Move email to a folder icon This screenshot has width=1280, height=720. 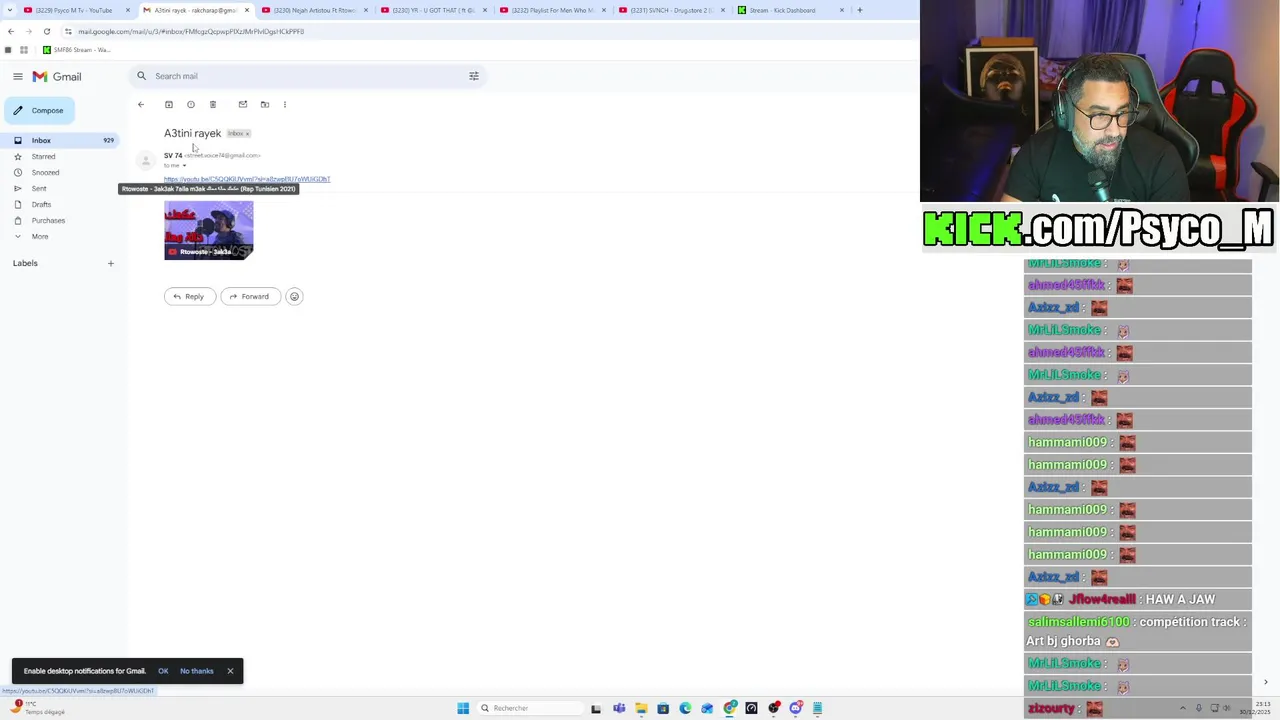point(265,104)
